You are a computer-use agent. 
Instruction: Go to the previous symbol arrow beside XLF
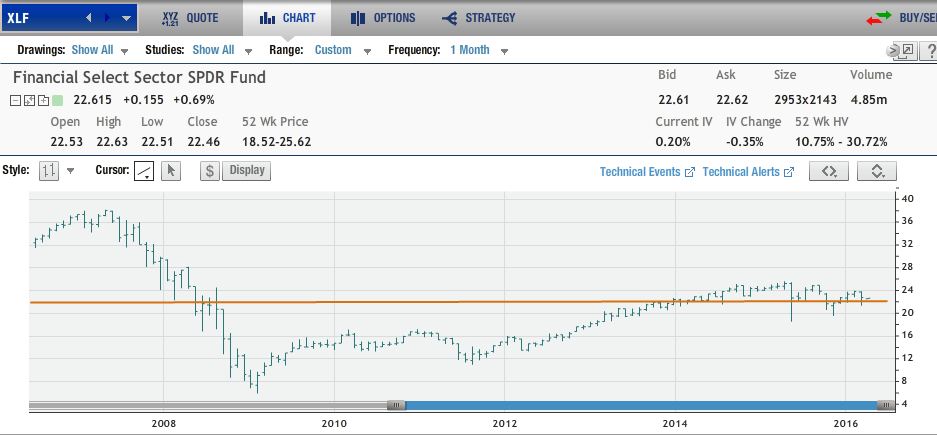tap(89, 18)
